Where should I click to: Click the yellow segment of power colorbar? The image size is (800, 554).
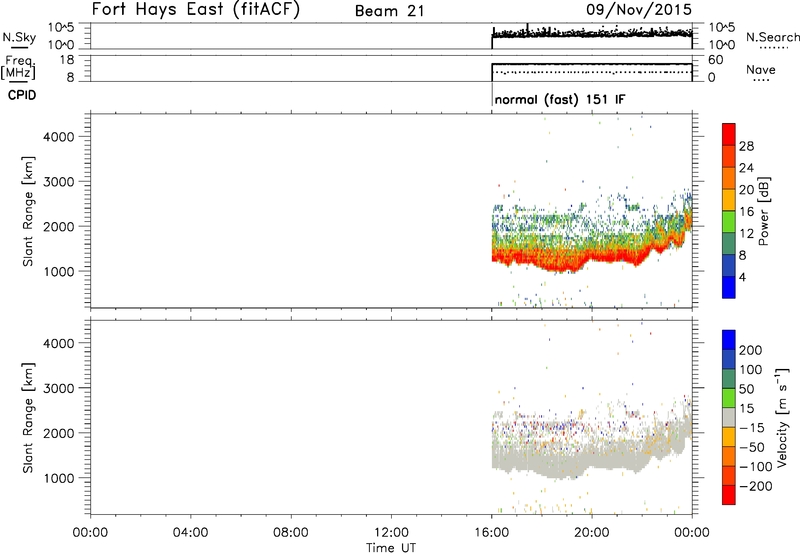click(x=729, y=199)
